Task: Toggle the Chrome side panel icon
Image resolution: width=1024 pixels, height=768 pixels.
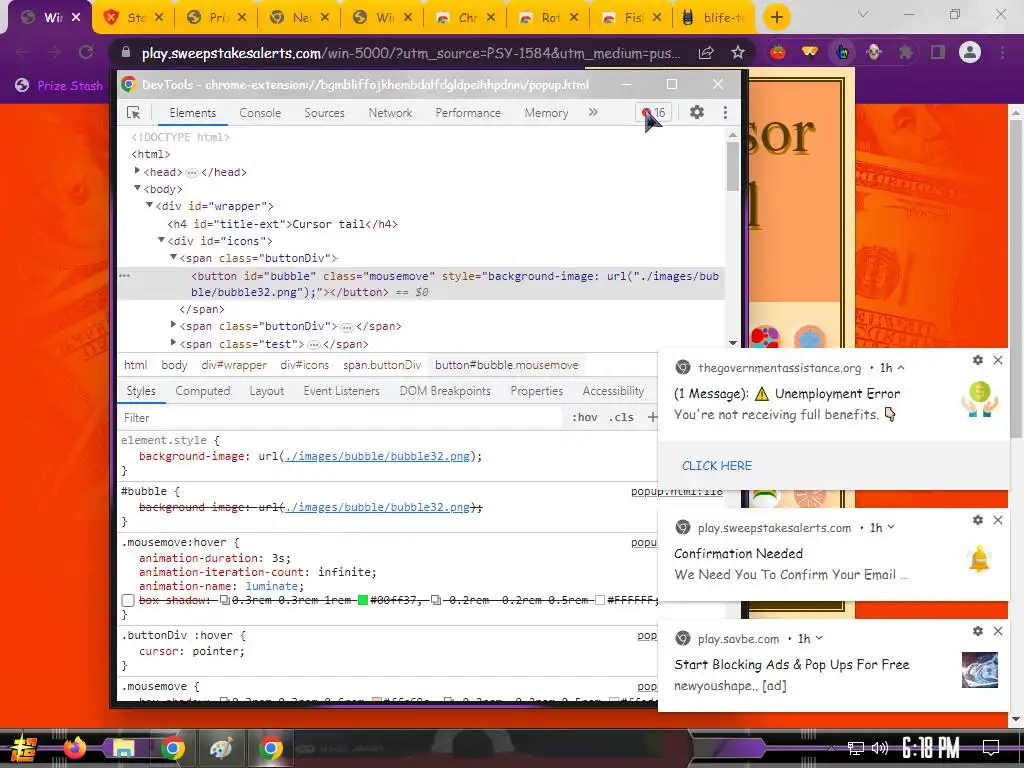Action: click(x=938, y=52)
